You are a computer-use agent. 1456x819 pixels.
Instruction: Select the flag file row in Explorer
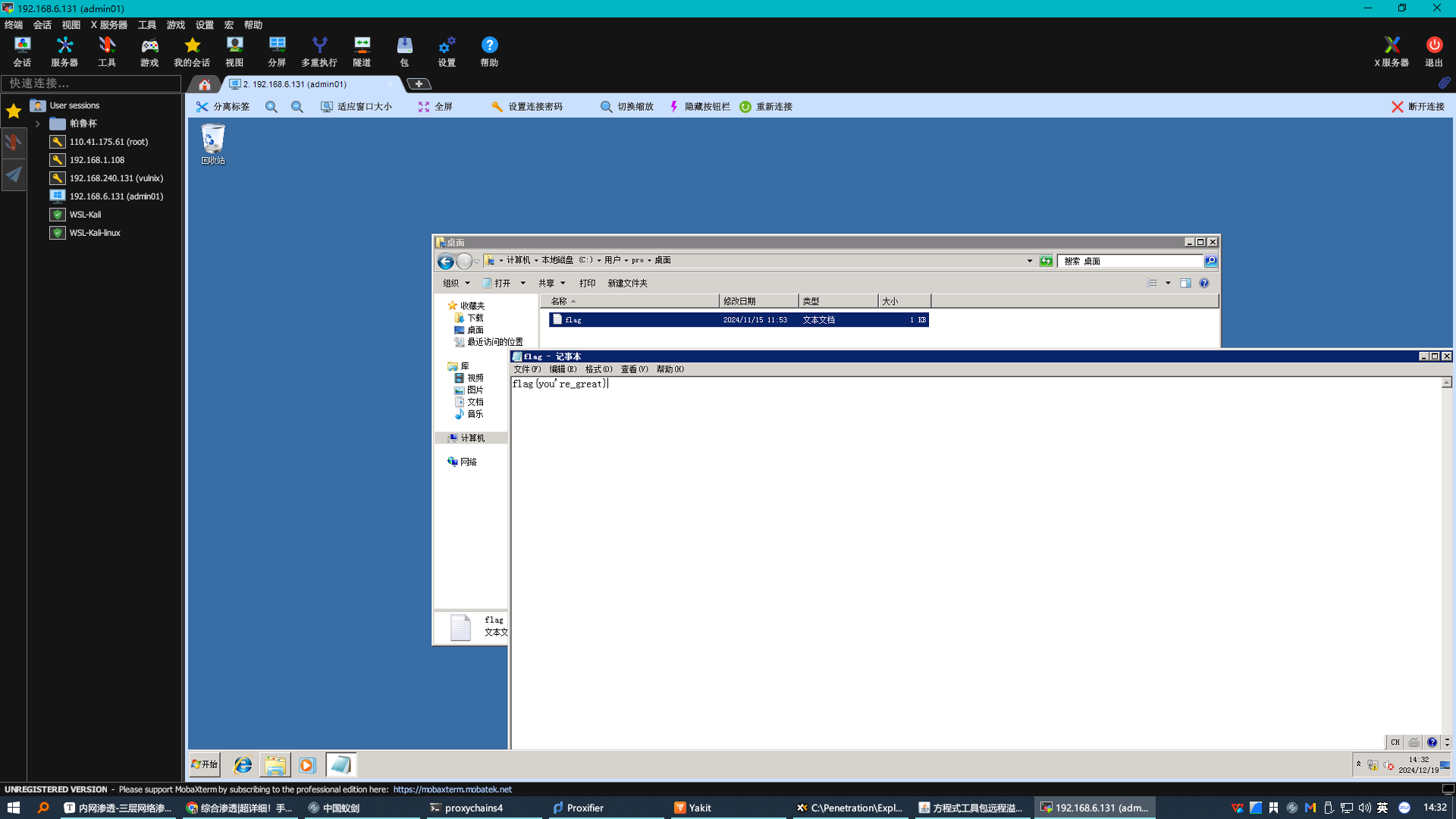[739, 320]
